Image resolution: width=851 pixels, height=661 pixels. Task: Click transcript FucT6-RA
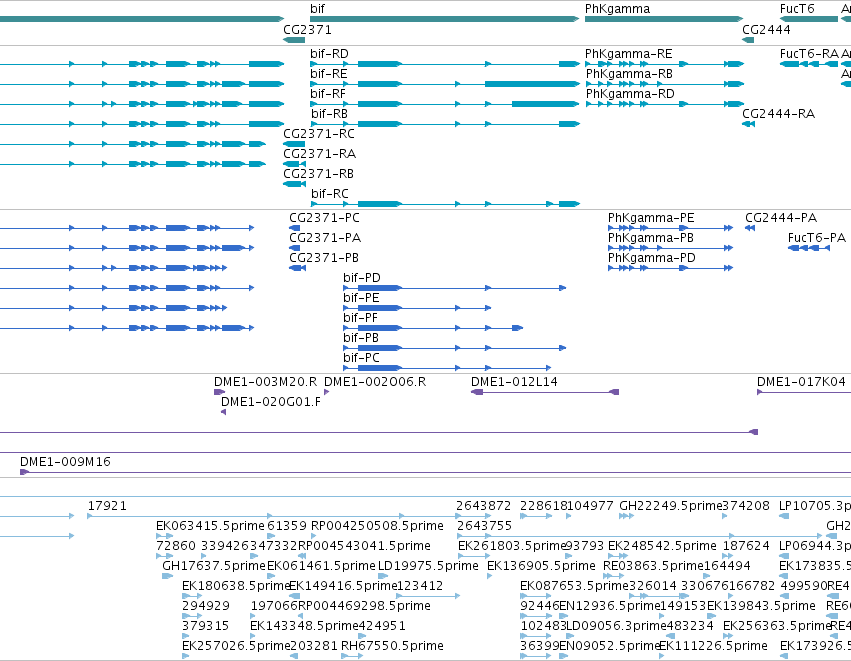(x=809, y=64)
